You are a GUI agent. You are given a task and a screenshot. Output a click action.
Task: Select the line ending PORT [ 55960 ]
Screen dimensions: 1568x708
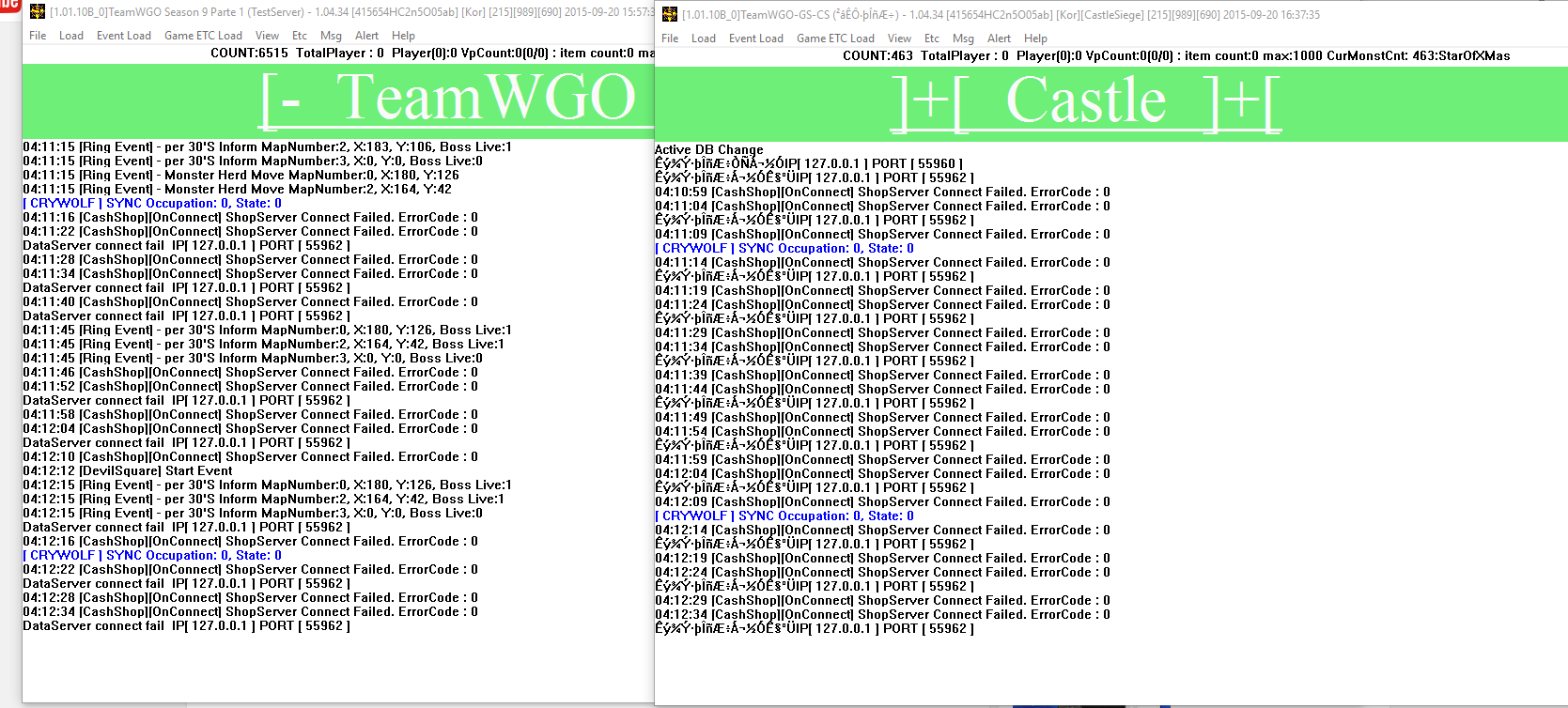tap(809, 163)
